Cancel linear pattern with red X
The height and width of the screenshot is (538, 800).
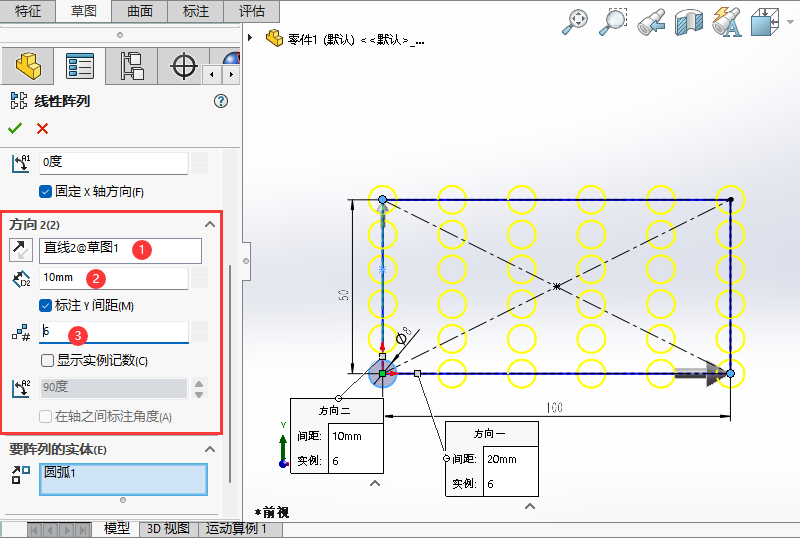(x=42, y=128)
